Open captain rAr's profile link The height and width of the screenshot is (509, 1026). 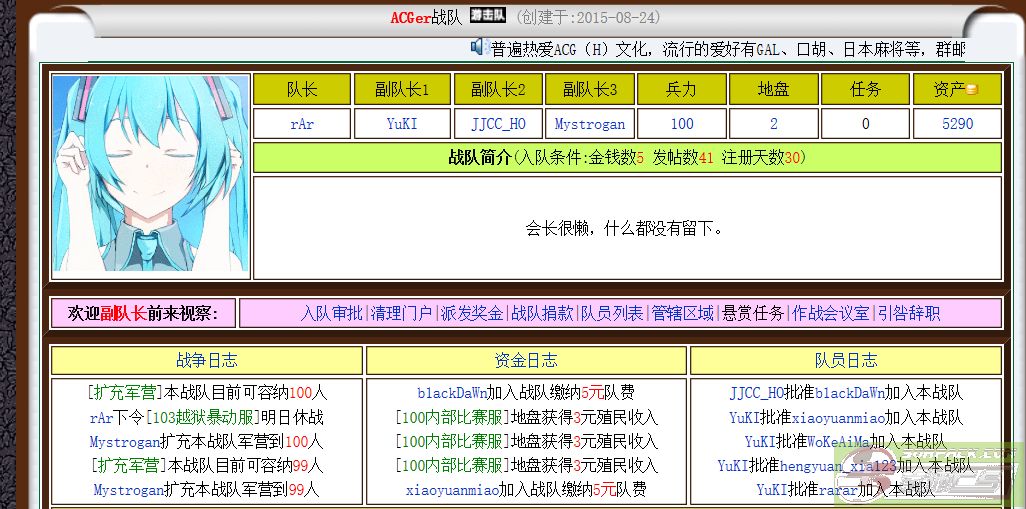[302, 124]
